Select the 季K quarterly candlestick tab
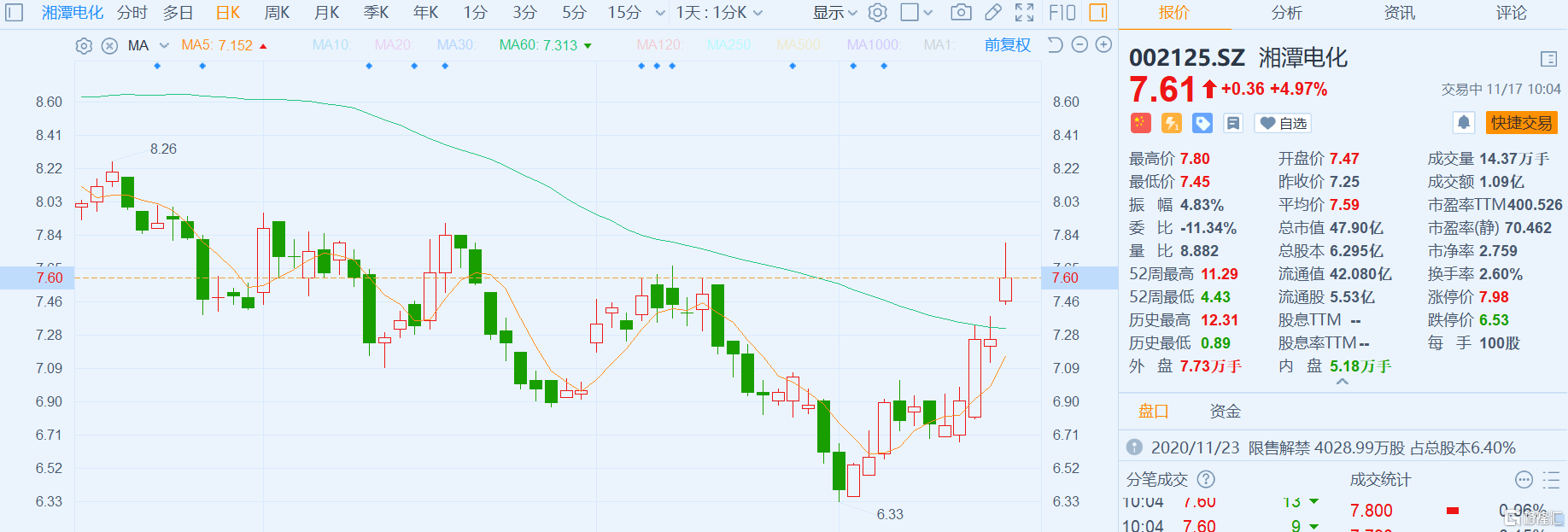Viewport: 1568px width, 532px height. [376, 13]
